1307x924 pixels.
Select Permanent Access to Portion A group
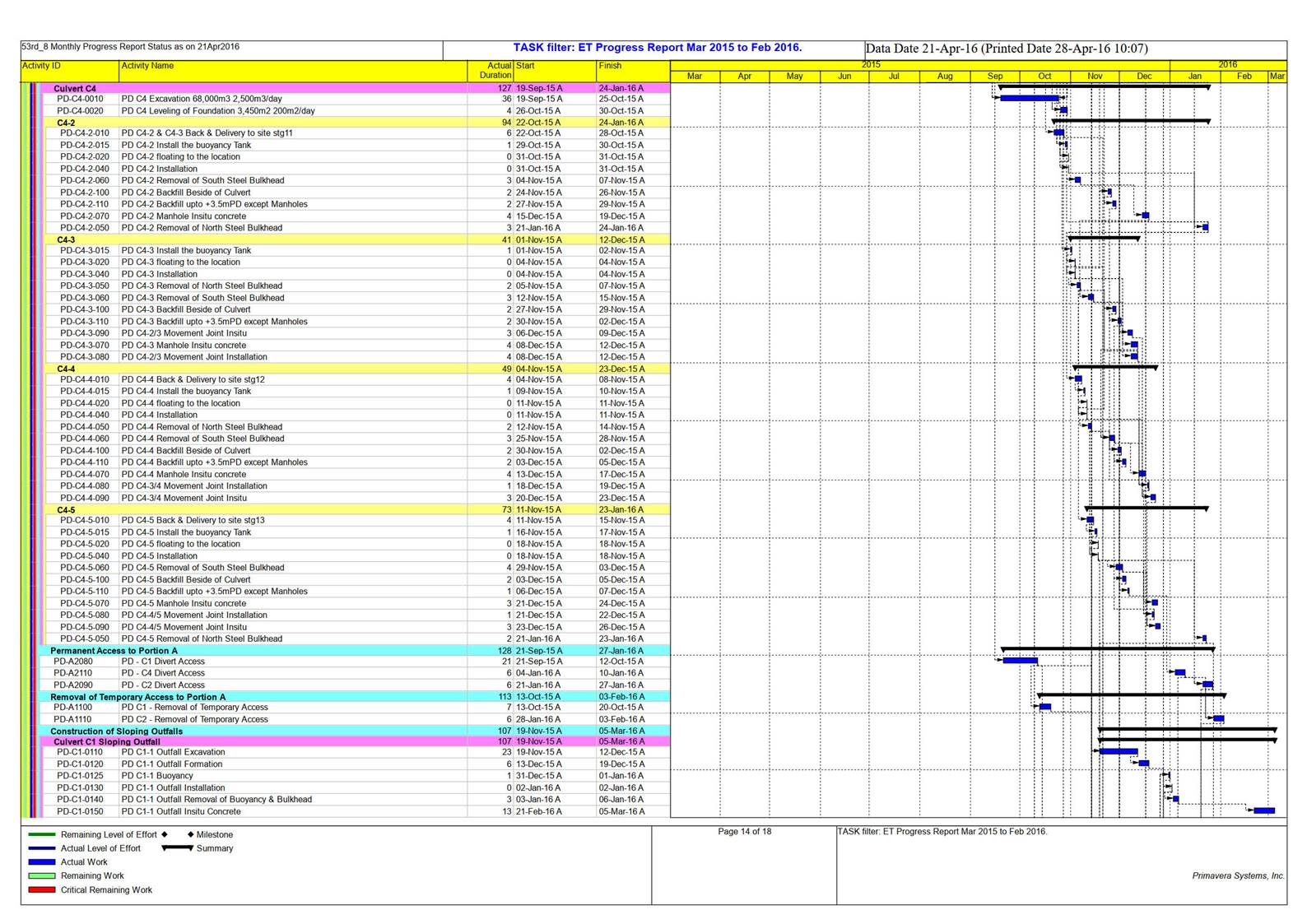click(352, 651)
